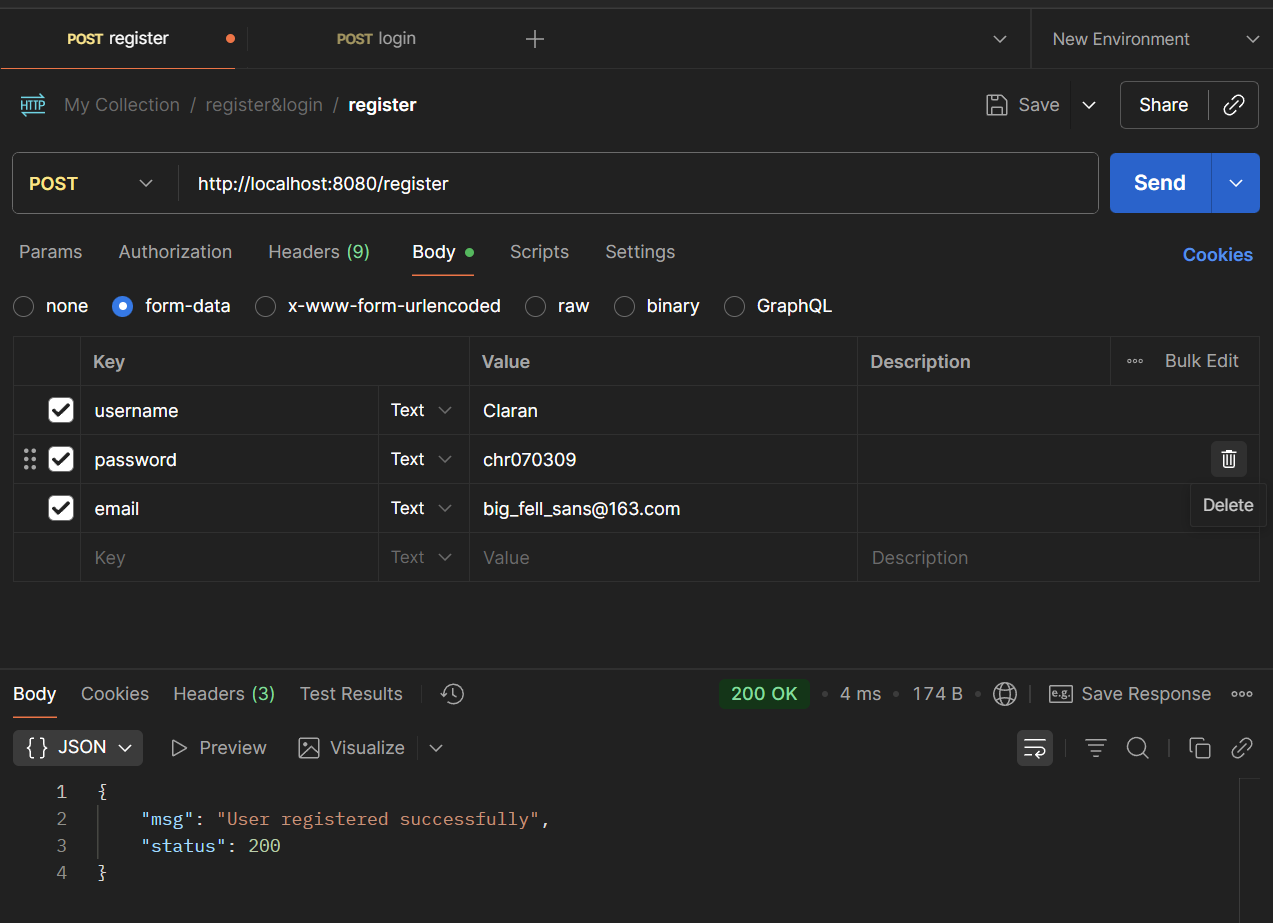Open the Cookies link
The height and width of the screenshot is (923, 1273).
(1217, 255)
